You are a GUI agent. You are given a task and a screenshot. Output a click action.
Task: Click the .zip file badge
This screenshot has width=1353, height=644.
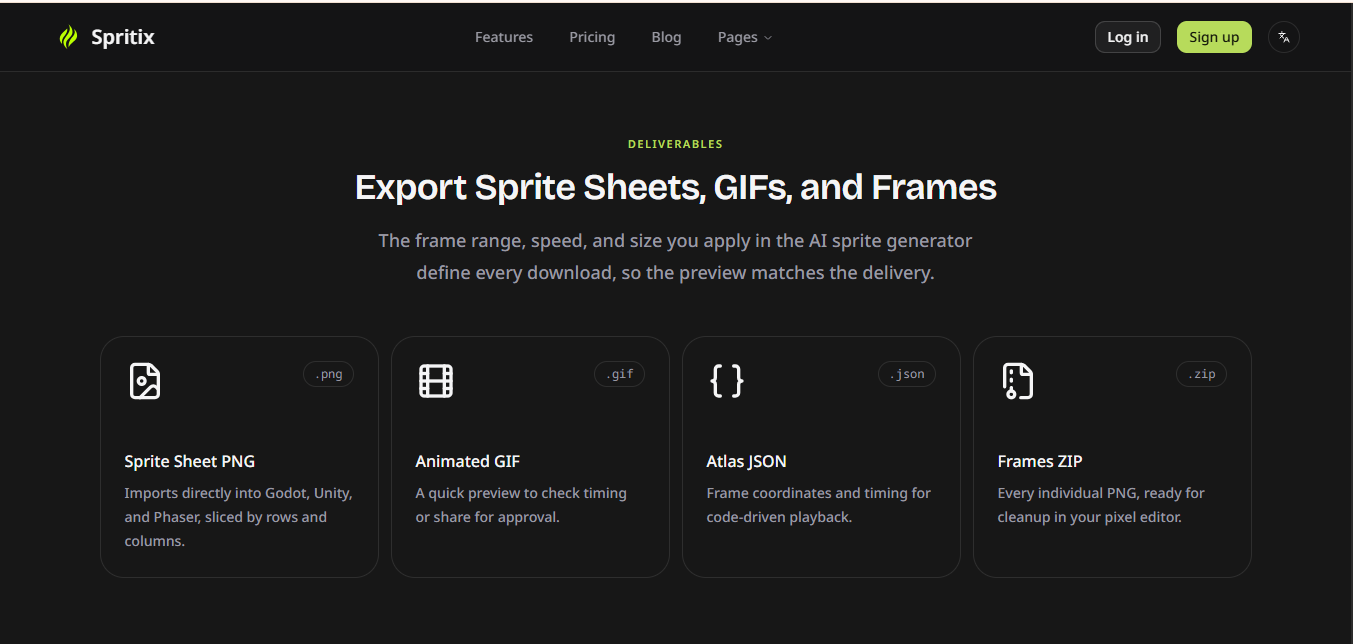tap(1202, 374)
